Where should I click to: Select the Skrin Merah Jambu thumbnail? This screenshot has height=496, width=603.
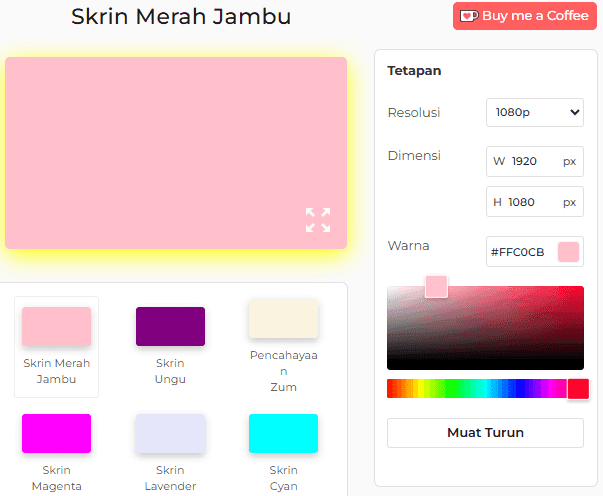57,326
